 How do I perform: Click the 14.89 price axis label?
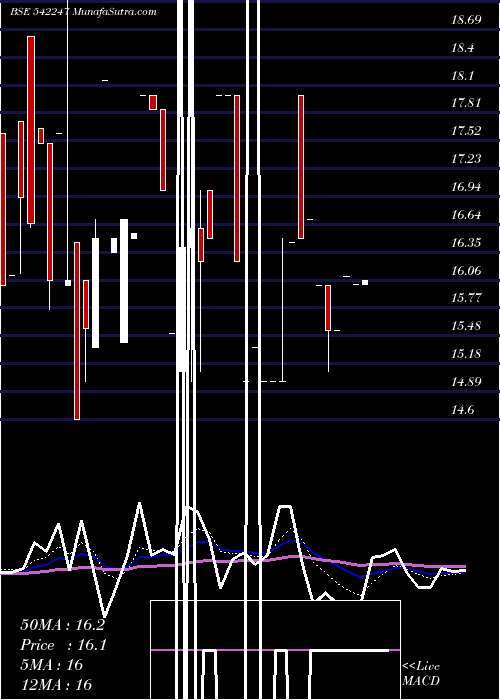tap(466, 382)
